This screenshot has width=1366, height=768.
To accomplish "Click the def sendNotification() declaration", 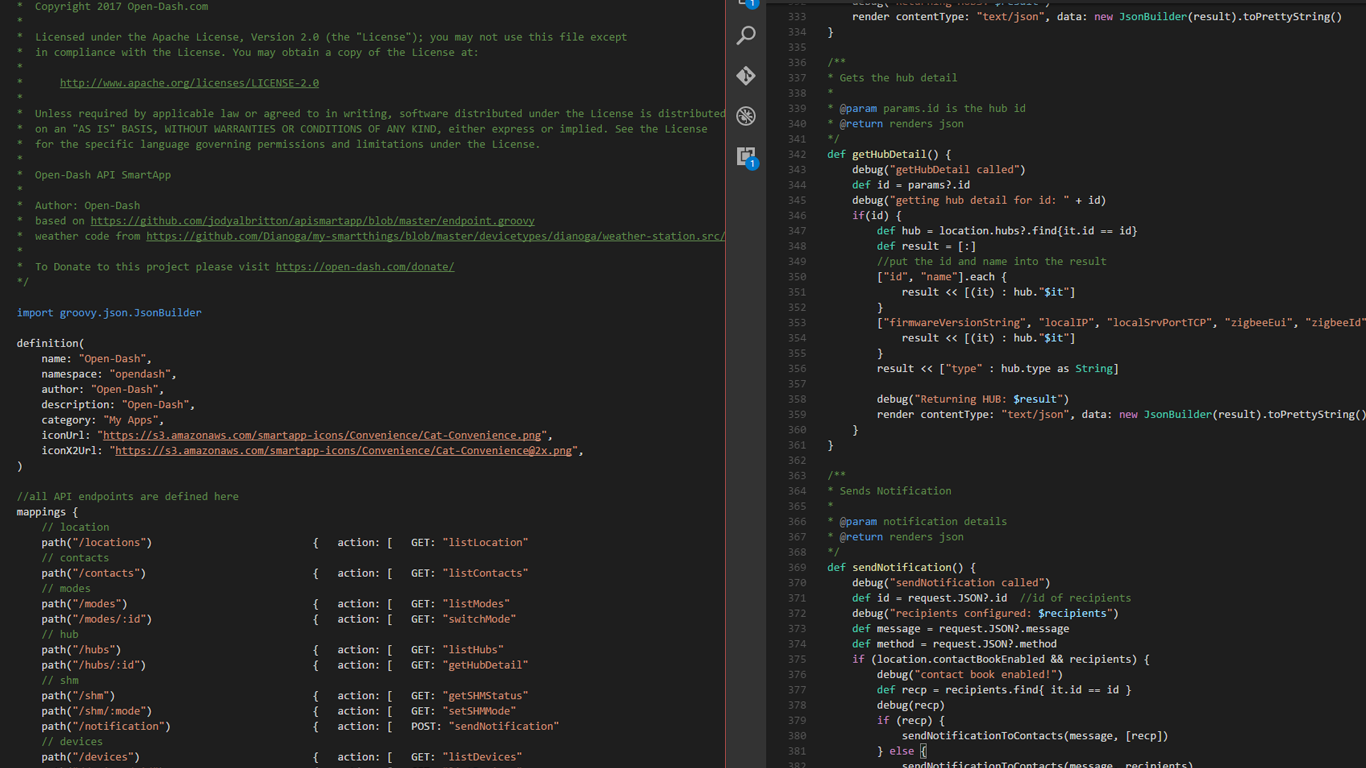I will click(901, 567).
